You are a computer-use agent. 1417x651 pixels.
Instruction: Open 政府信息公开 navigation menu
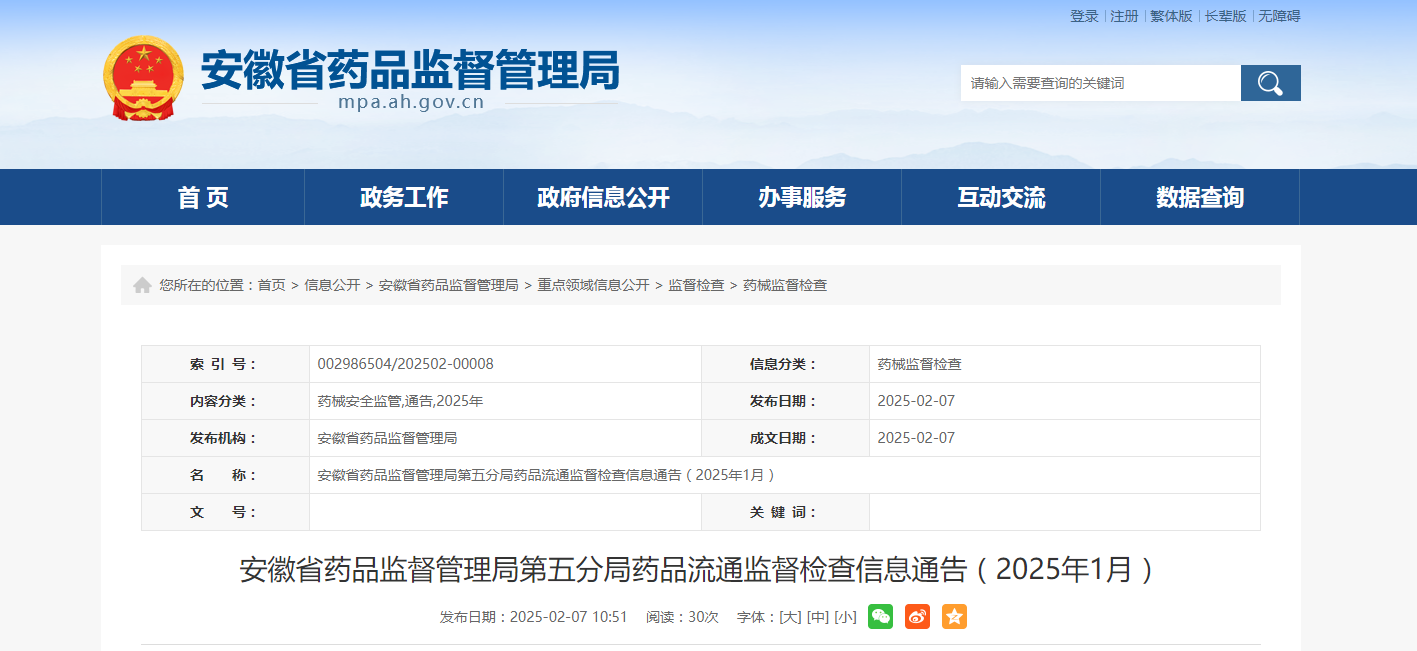coord(603,197)
